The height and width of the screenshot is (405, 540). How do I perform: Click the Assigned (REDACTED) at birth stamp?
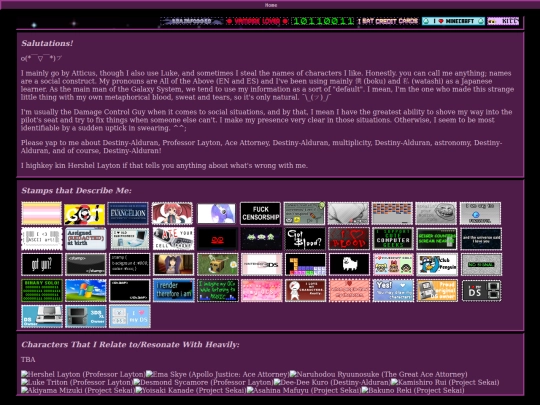coord(85,239)
